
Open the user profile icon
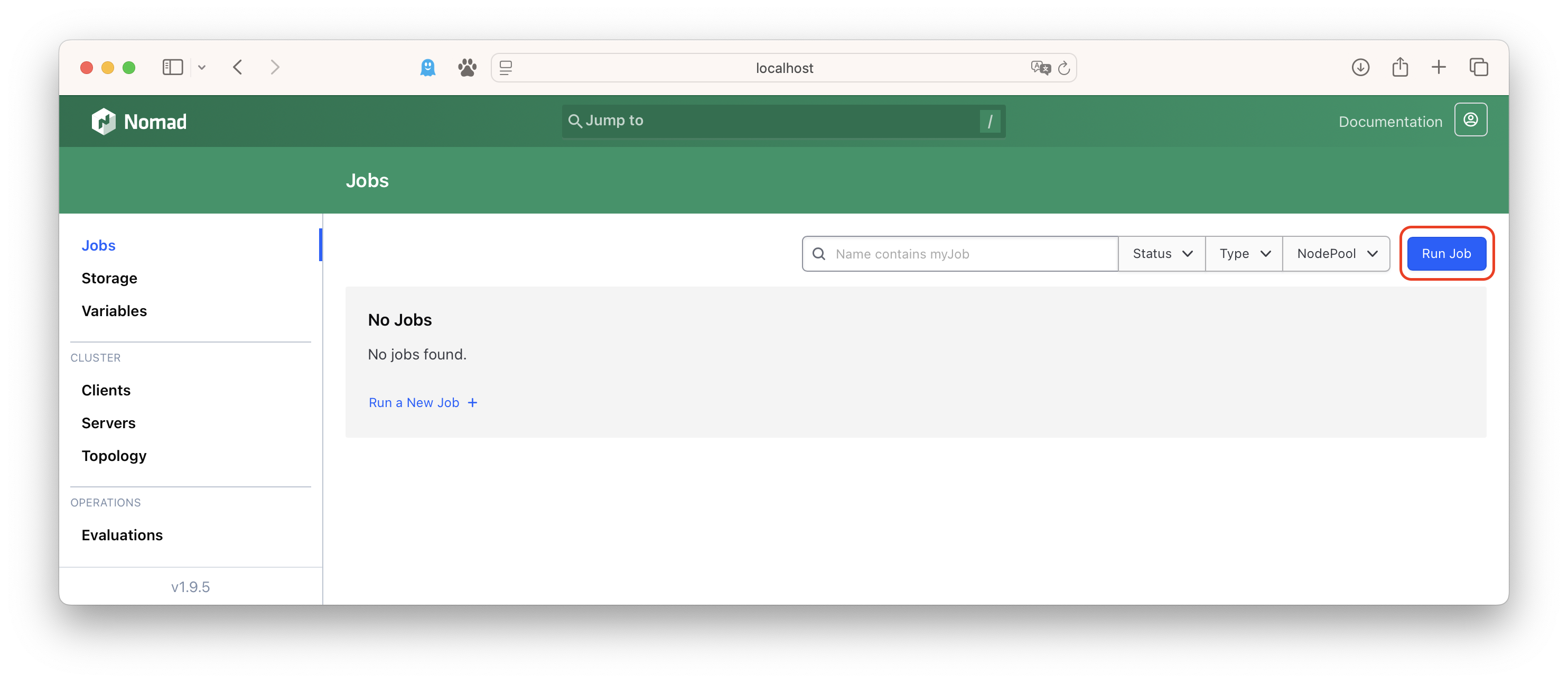1470,120
